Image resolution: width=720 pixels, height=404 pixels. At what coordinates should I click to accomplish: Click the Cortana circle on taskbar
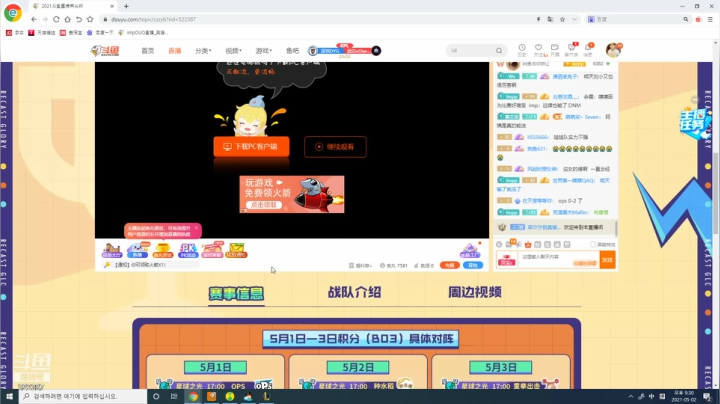coord(156,396)
